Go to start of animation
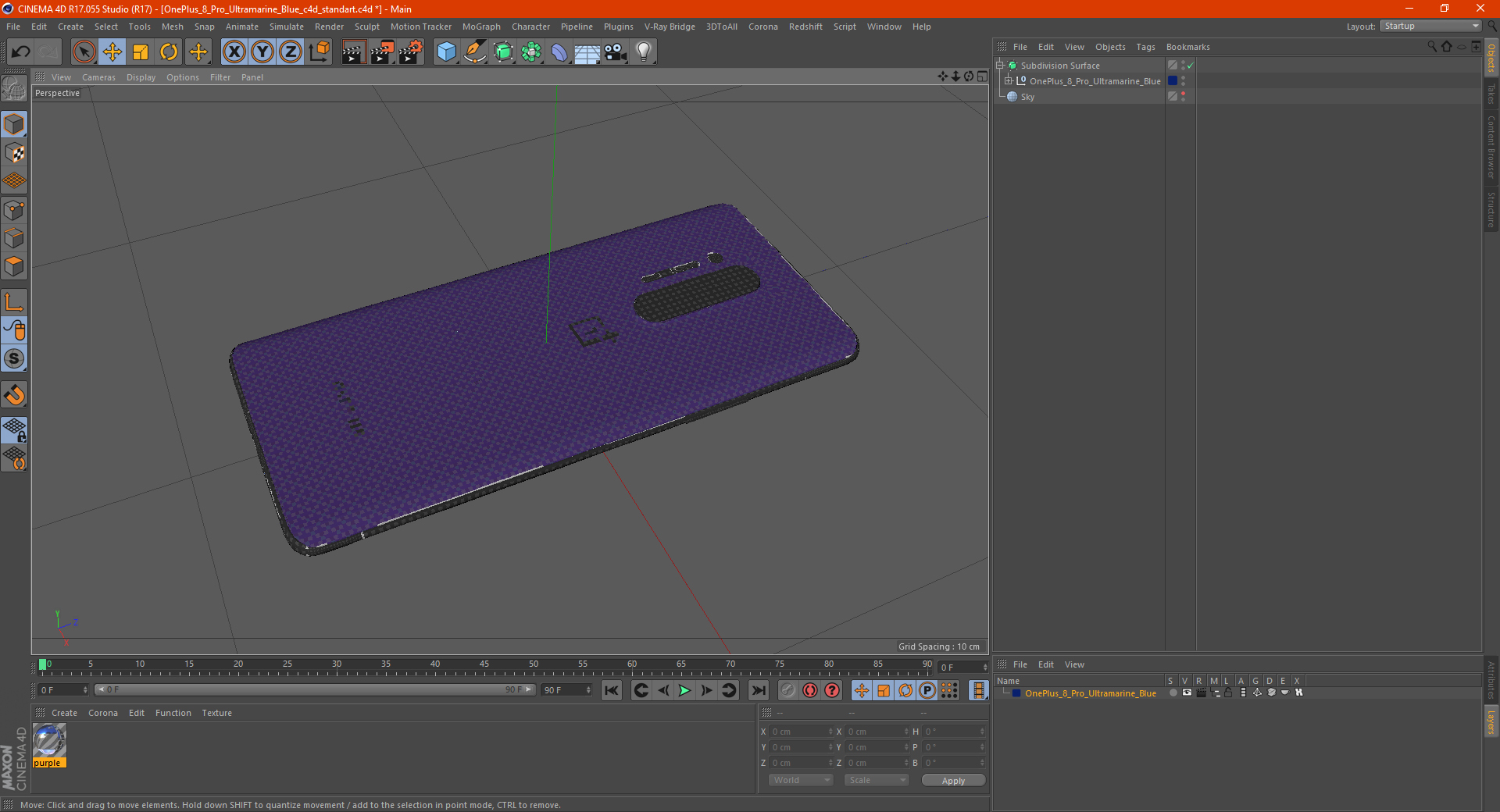This screenshot has height=812, width=1500. pyautogui.click(x=612, y=690)
